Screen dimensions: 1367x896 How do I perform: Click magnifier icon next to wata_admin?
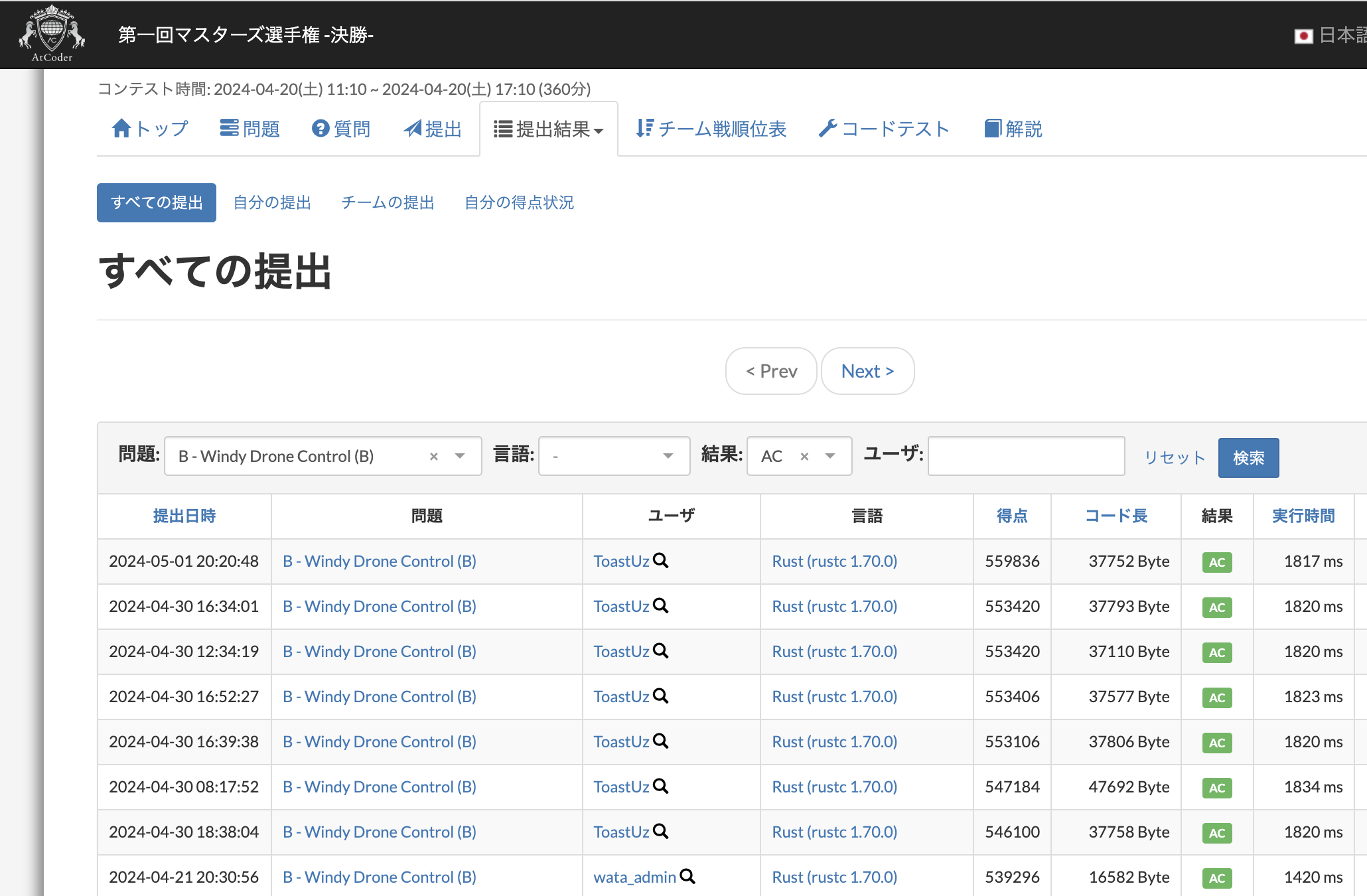click(688, 877)
